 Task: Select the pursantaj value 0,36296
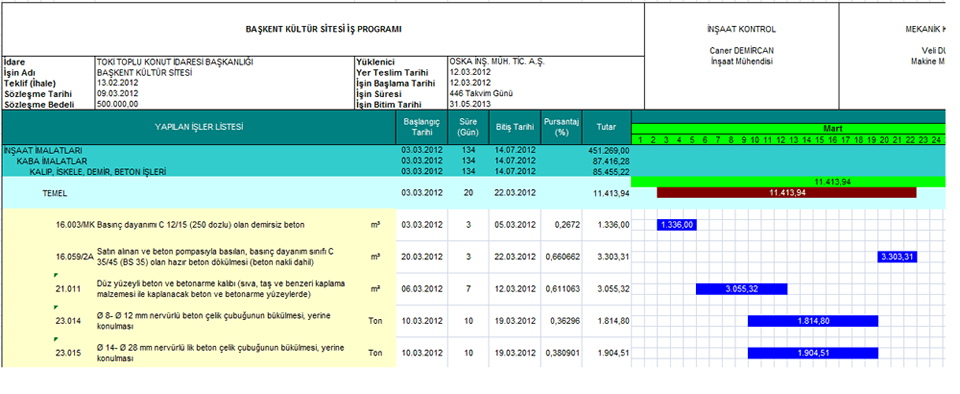tap(564, 321)
